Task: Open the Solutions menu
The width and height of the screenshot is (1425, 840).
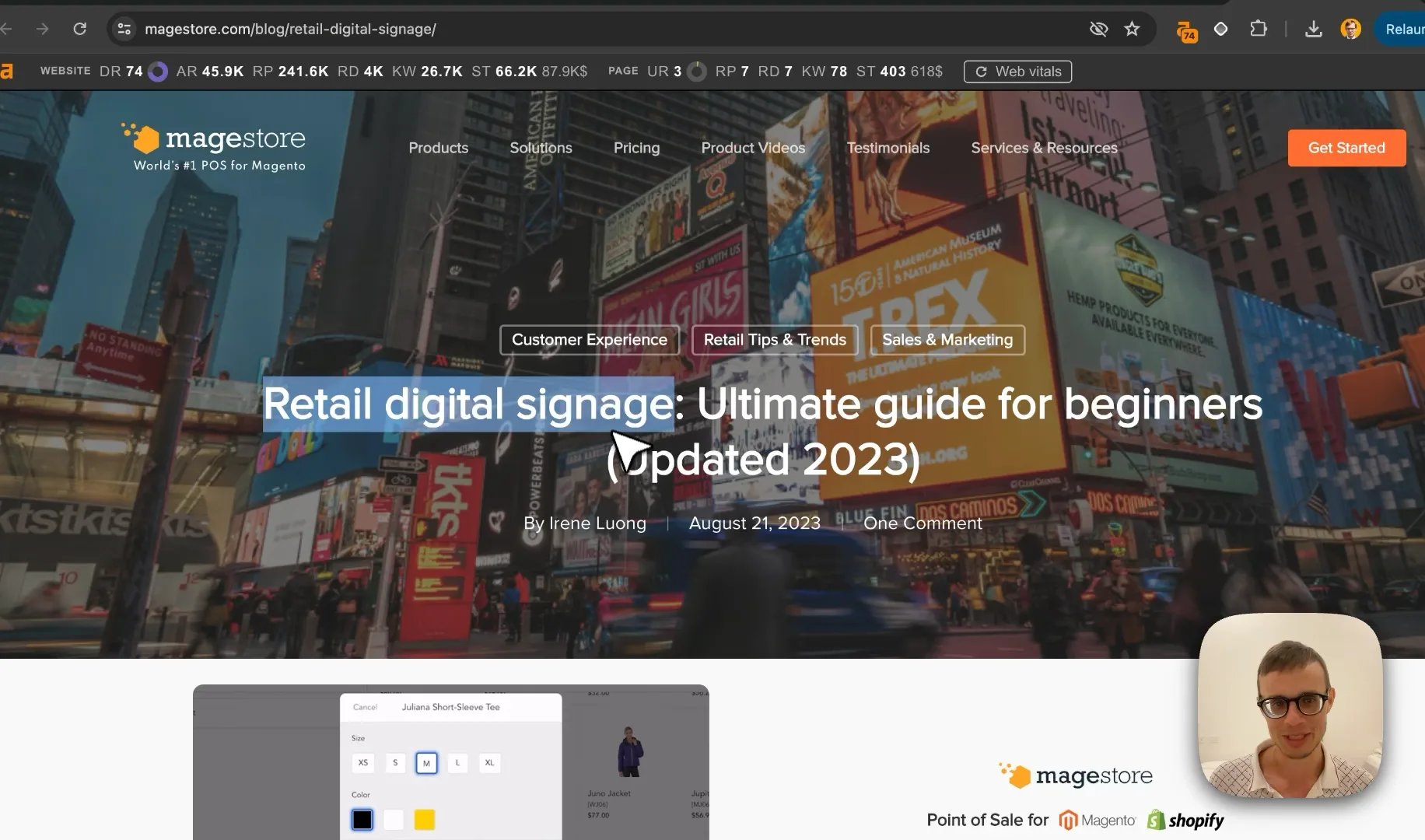Action: tap(541, 148)
